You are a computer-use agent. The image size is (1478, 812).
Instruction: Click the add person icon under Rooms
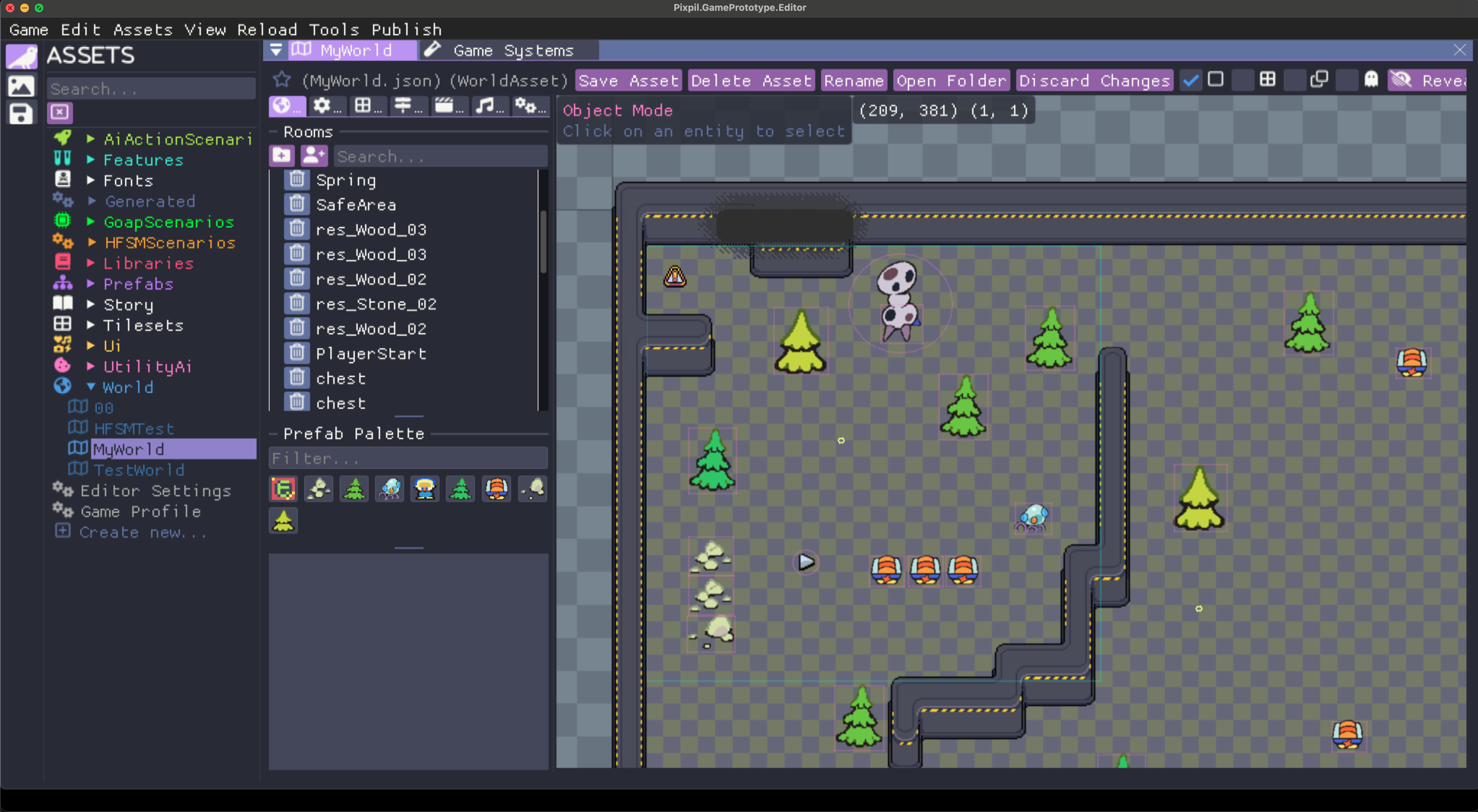point(314,155)
